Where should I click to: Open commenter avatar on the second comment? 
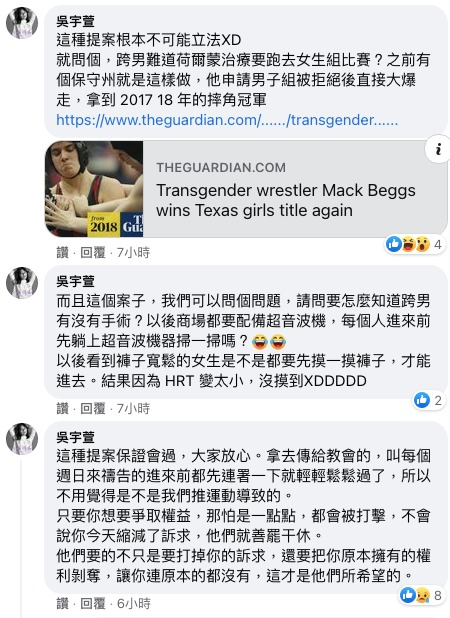[x=22, y=283]
